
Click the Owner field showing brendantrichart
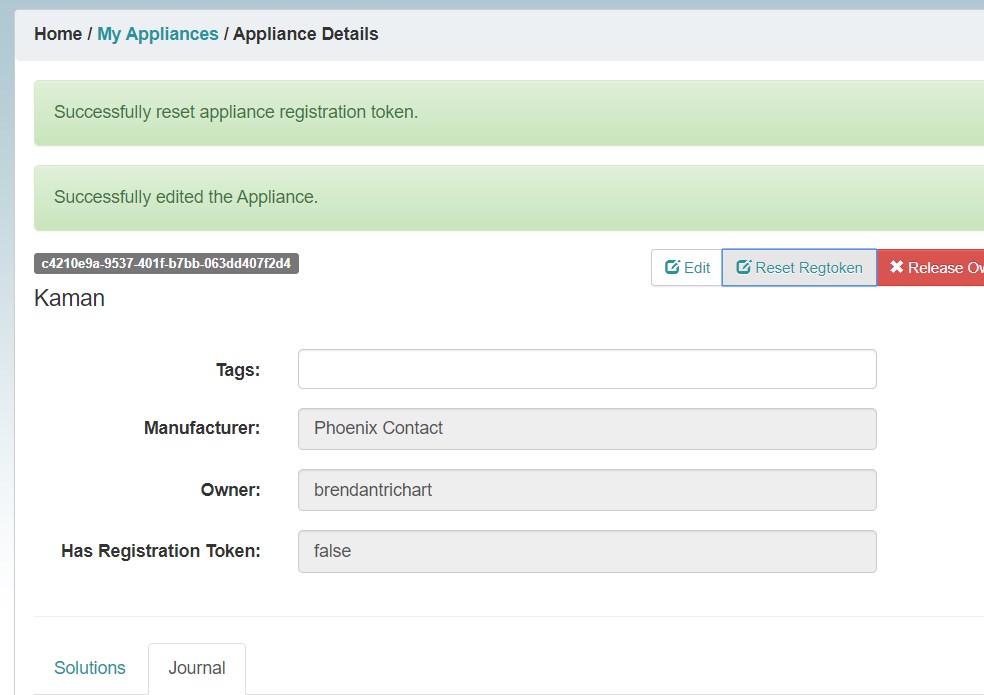coord(587,490)
